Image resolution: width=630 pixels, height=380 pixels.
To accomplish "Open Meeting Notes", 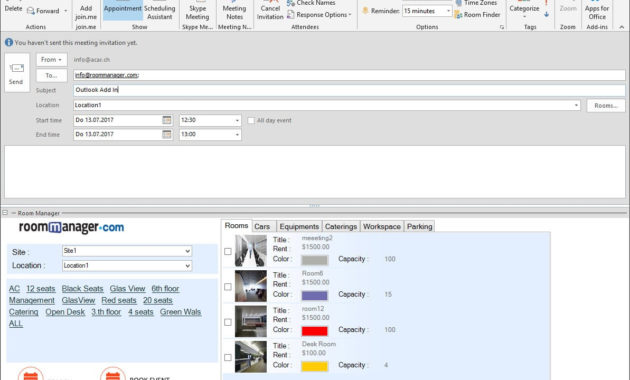I will coord(234,12).
